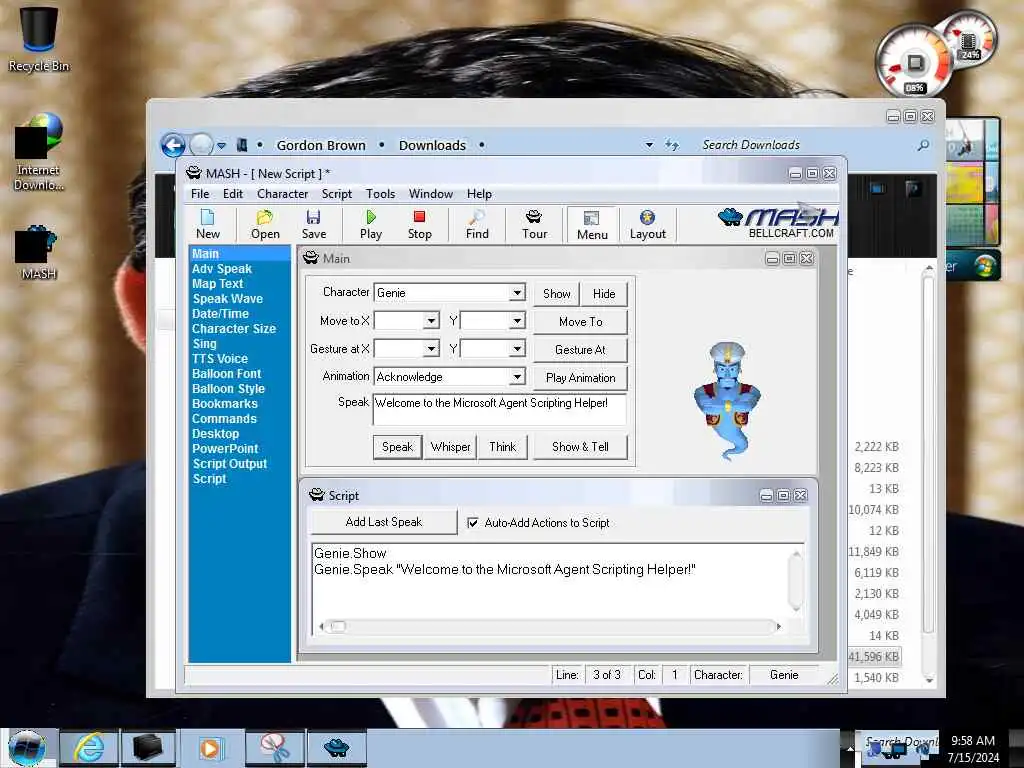Open the Layout toolbar option

tap(647, 224)
